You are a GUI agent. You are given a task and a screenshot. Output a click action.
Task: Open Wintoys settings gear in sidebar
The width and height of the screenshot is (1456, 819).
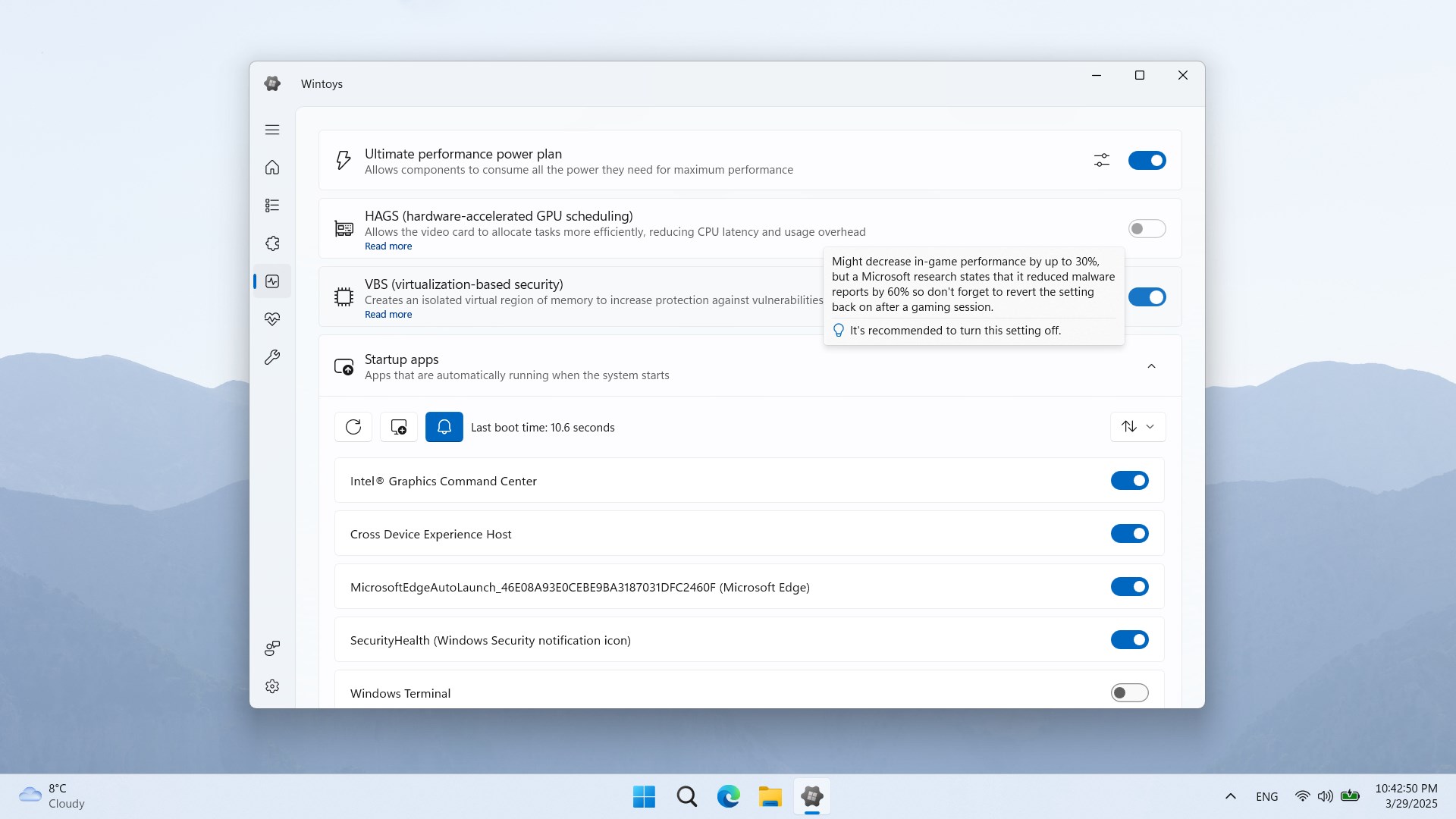(x=272, y=686)
